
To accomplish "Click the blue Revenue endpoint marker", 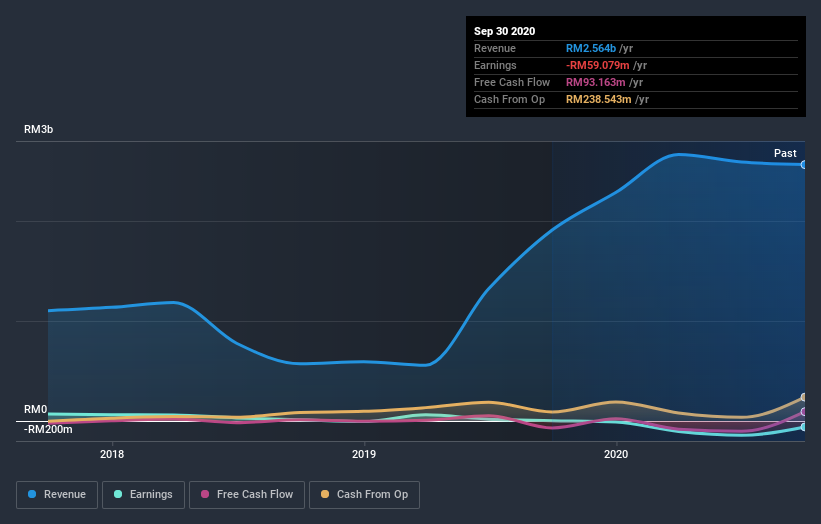I will tap(804, 165).
